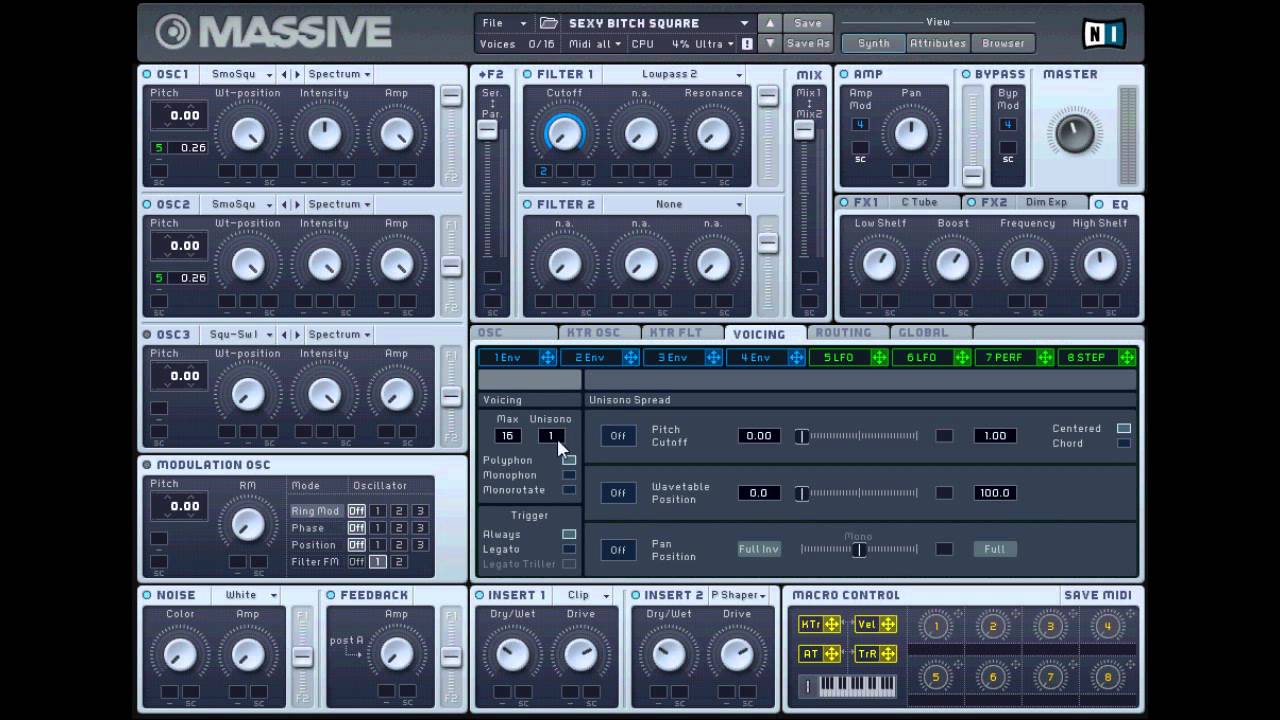Toggle OSC1 power LED

[x=147, y=74]
